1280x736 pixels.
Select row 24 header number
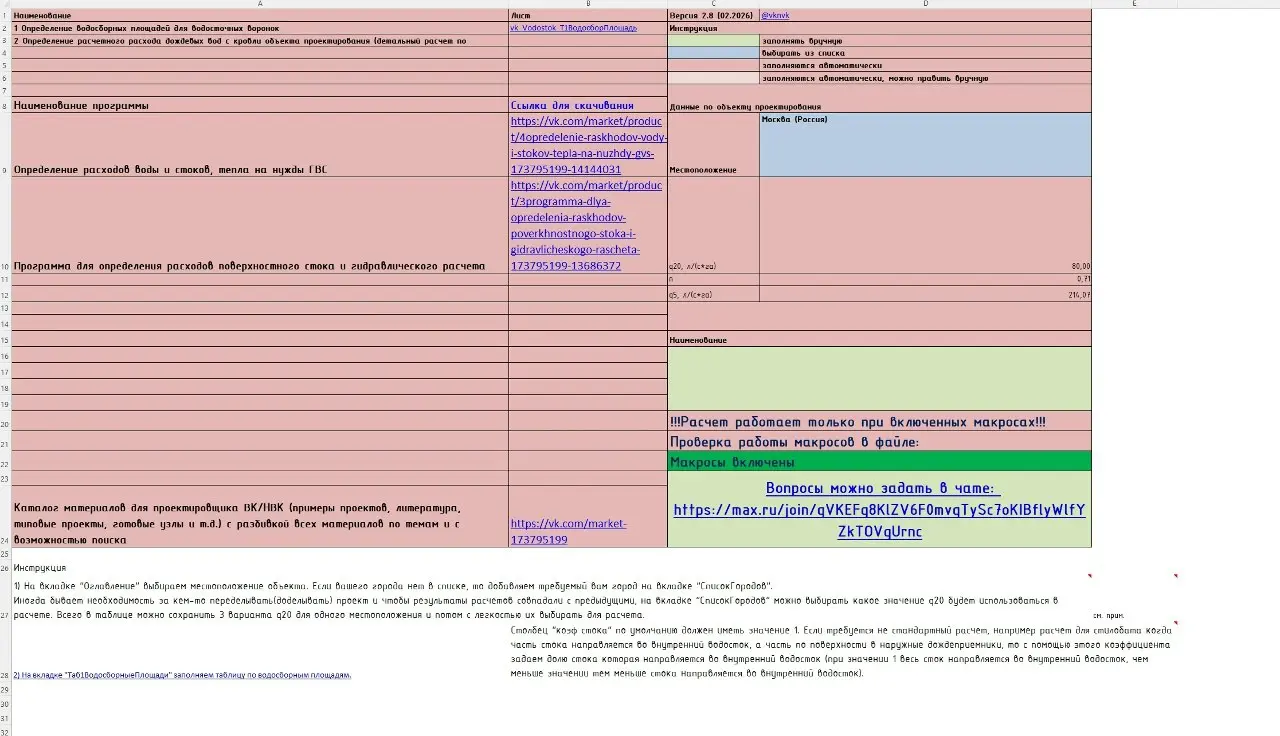tap(5, 540)
